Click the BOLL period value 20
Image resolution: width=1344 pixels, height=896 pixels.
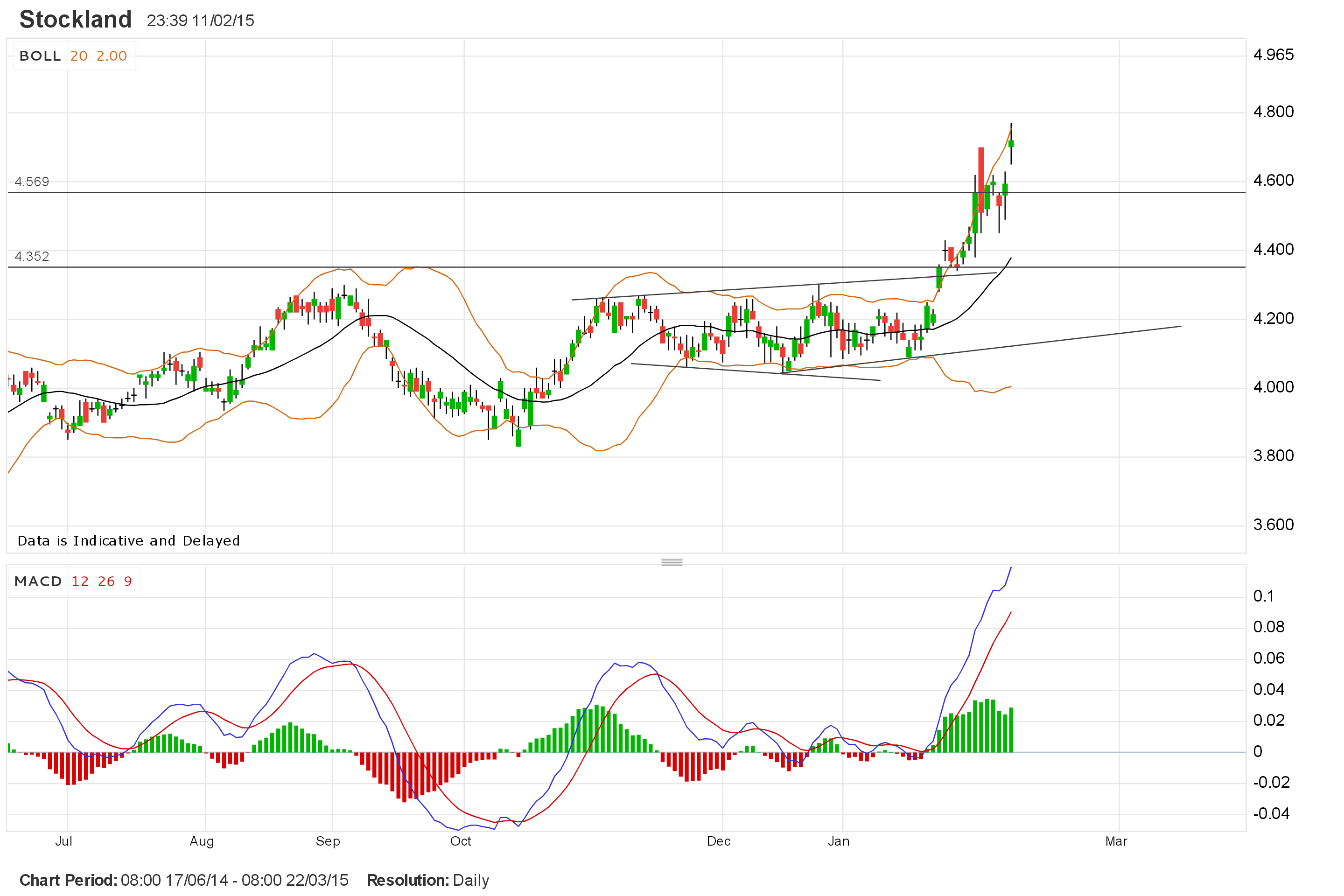(79, 56)
